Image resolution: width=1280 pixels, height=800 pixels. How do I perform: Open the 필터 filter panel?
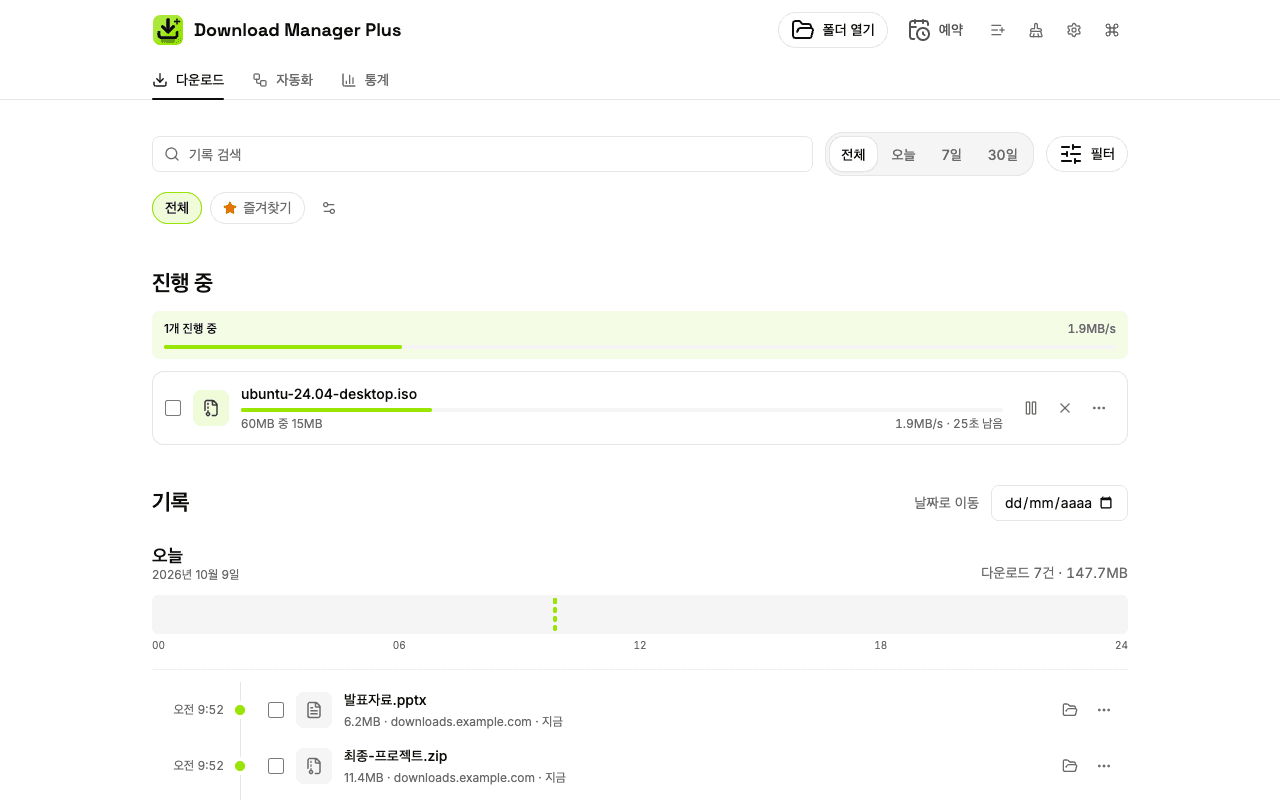pos(1087,154)
